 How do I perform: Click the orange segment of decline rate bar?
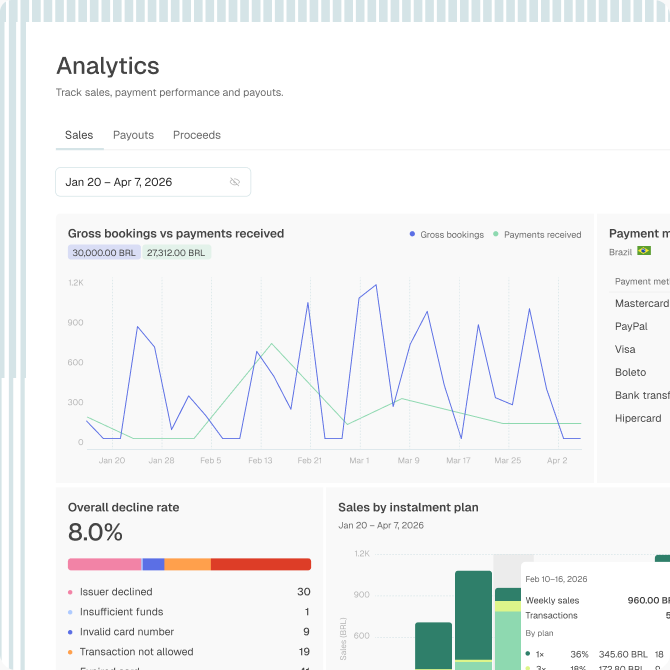[x=188, y=564]
